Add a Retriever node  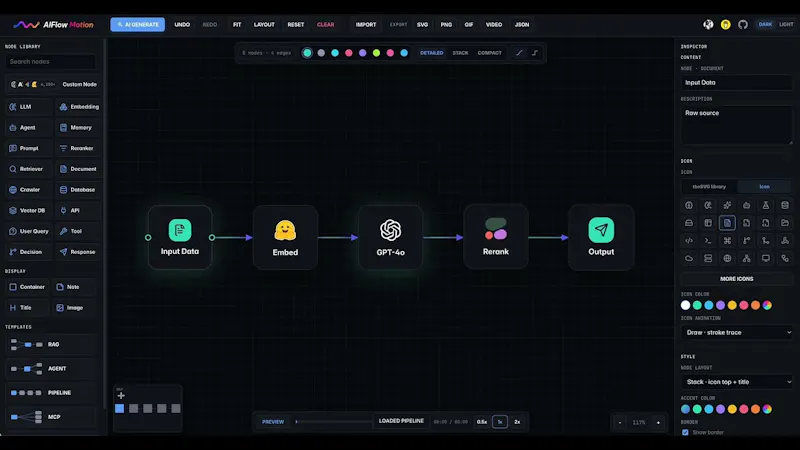pos(29,169)
